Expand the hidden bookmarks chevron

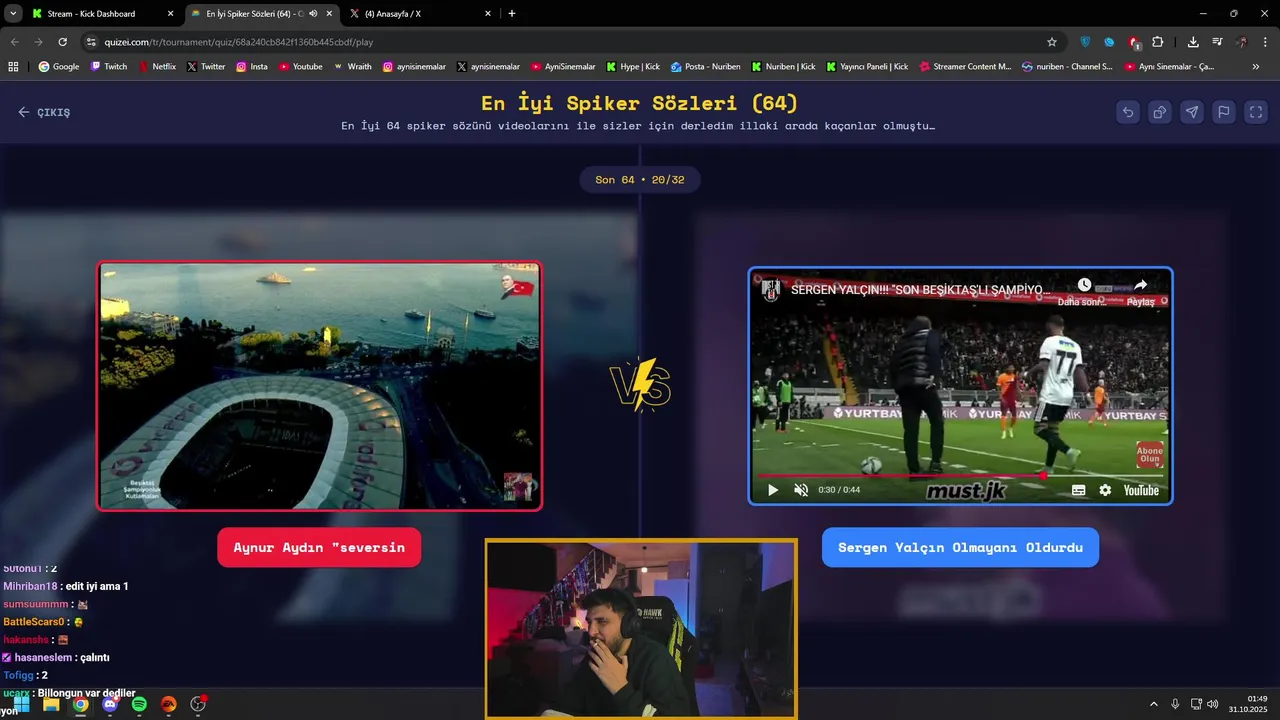pos(1256,67)
